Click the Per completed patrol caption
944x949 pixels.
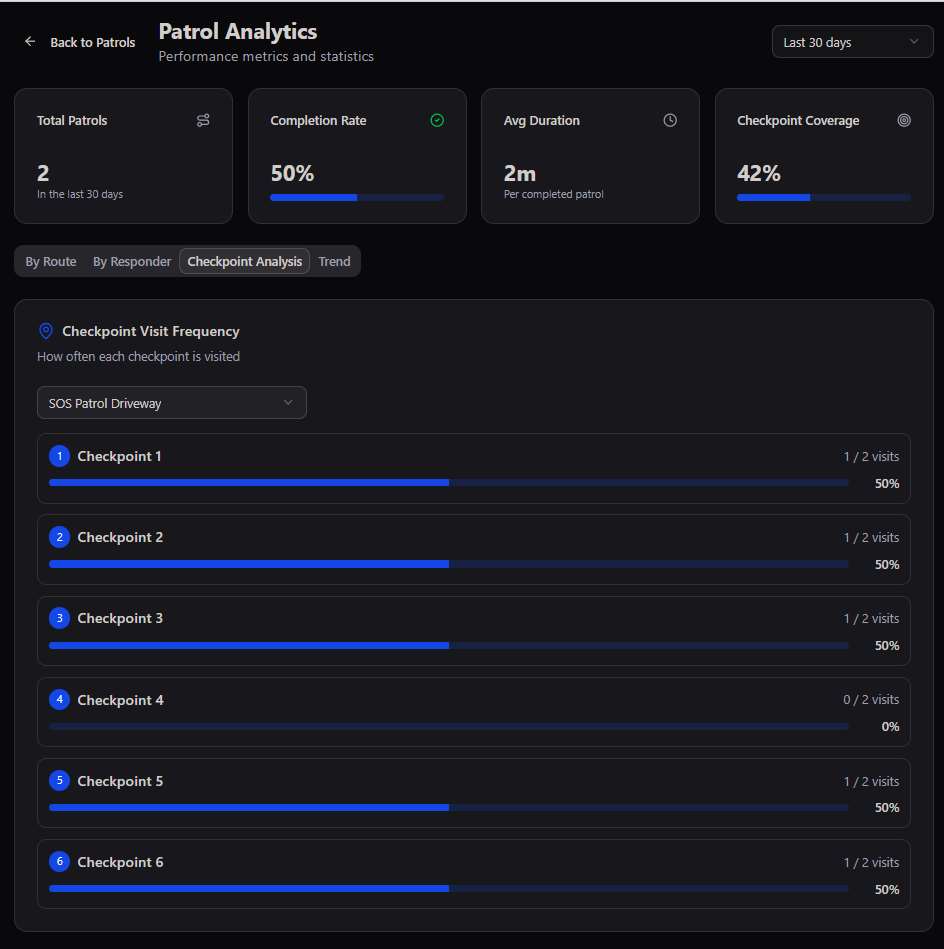click(x=554, y=194)
